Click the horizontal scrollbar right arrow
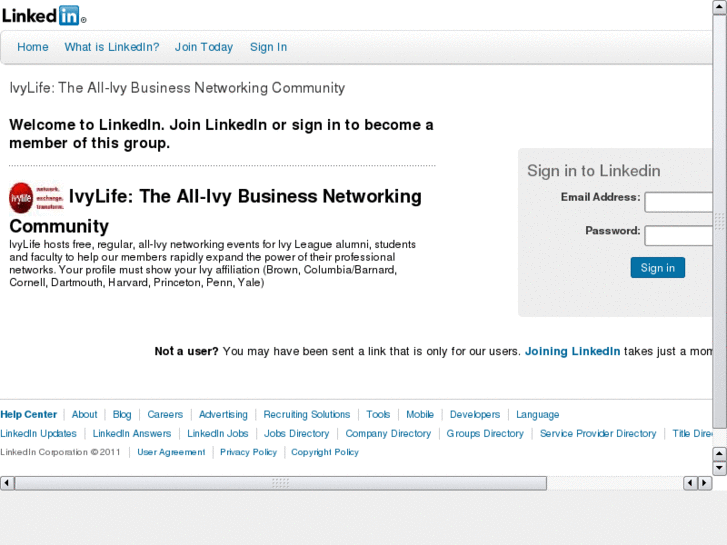This screenshot has height=545, width=727. tap(704, 483)
